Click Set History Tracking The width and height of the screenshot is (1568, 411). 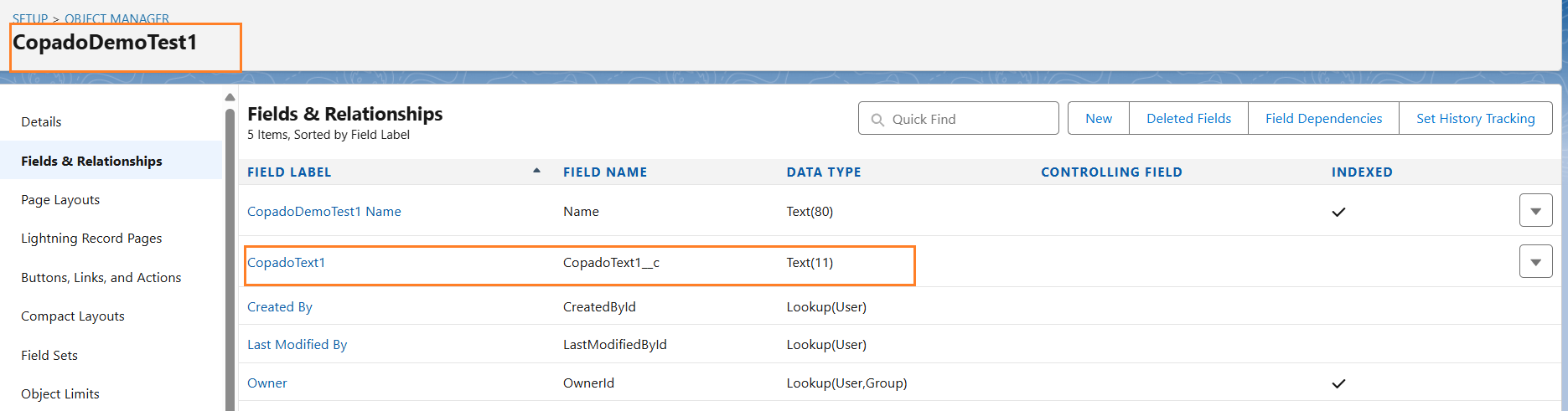point(1475,118)
